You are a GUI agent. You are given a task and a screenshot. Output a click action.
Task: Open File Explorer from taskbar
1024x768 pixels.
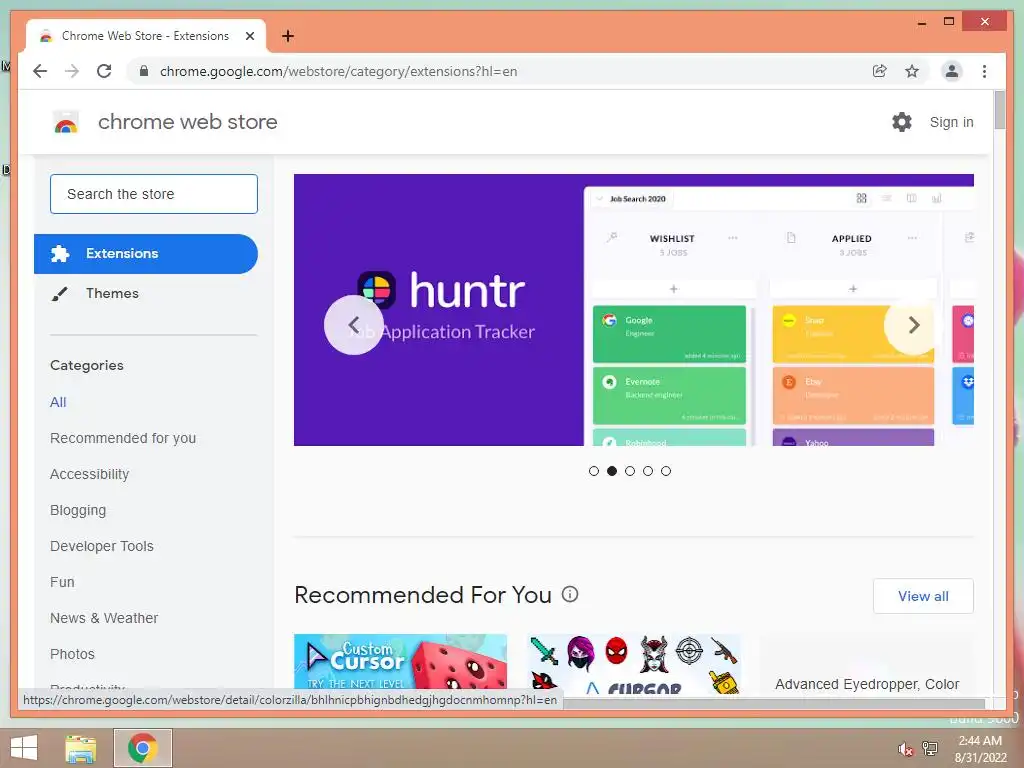pyautogui.click(x=81, y=748)
